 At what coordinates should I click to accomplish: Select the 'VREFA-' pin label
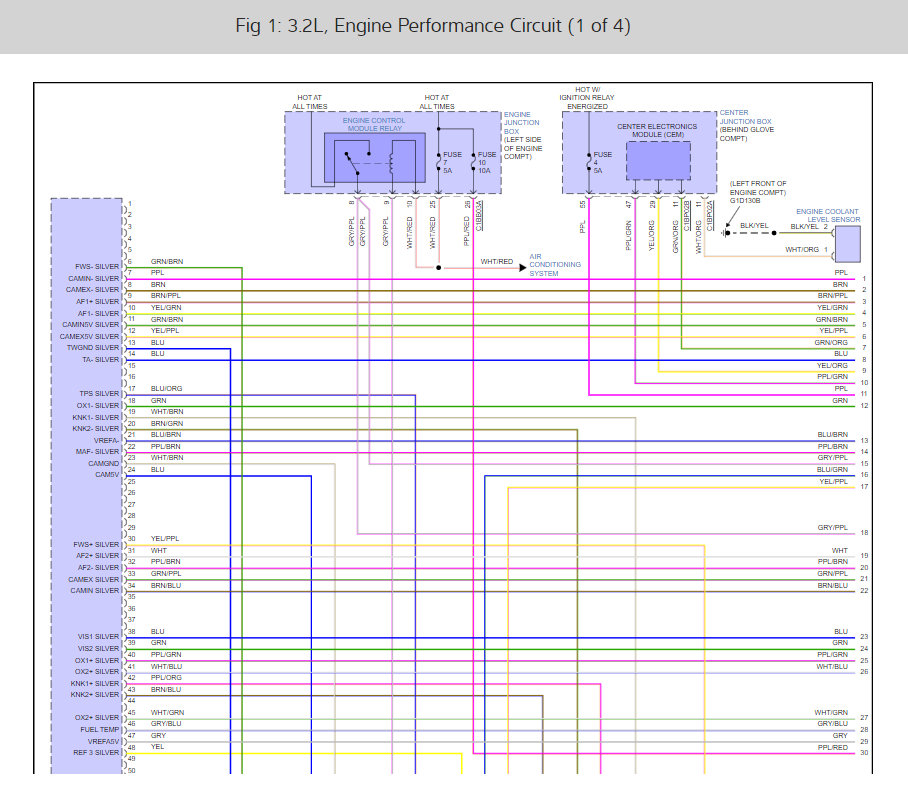106,441
